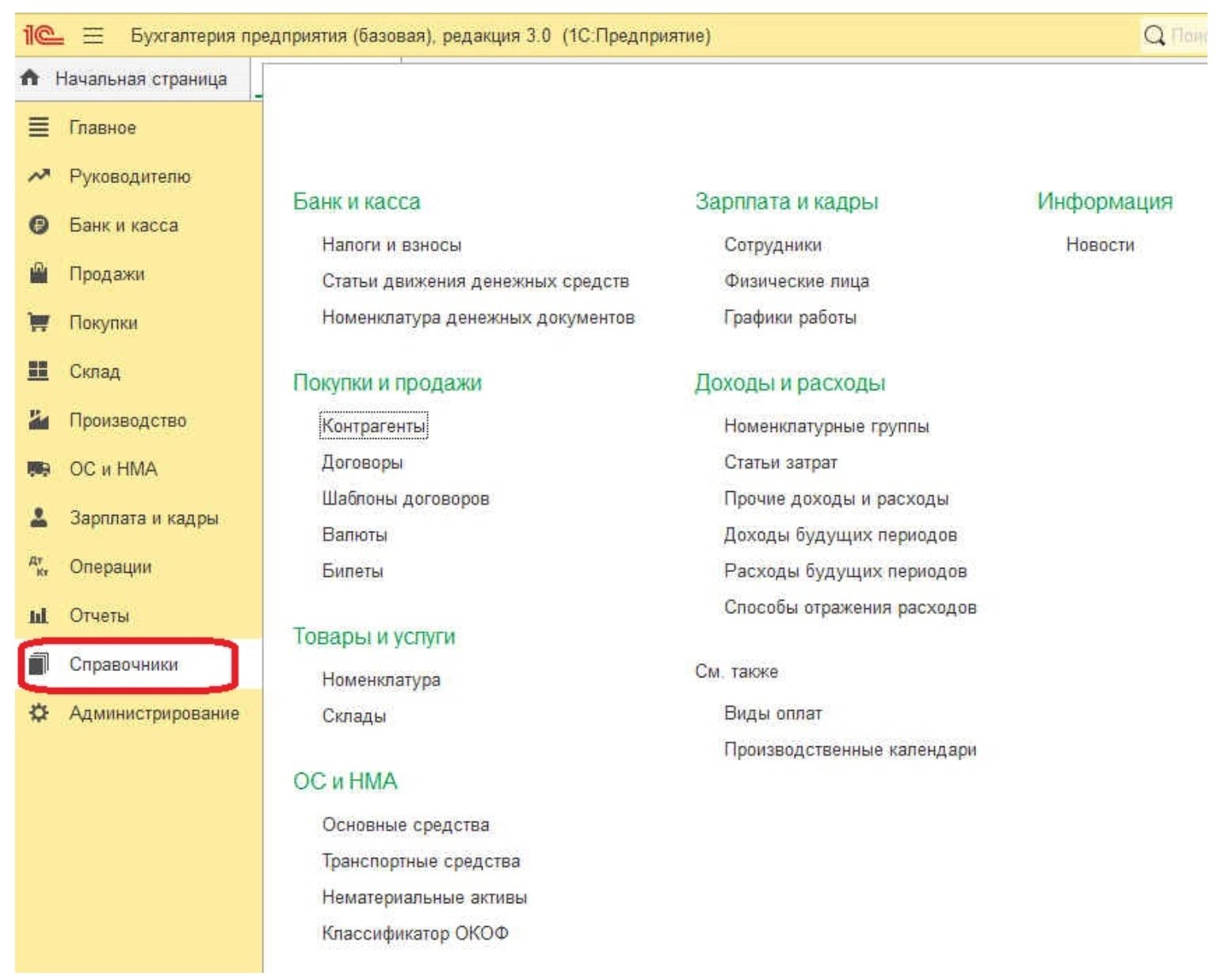Open Производственные календари

[850, 749]
